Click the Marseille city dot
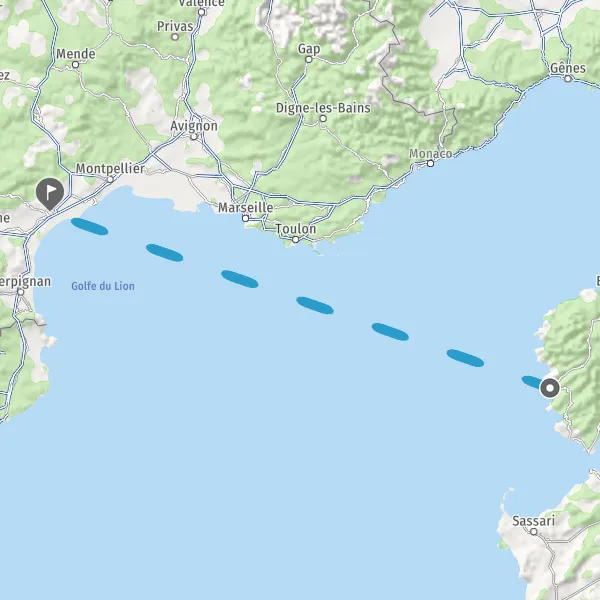 click(246, 218)
